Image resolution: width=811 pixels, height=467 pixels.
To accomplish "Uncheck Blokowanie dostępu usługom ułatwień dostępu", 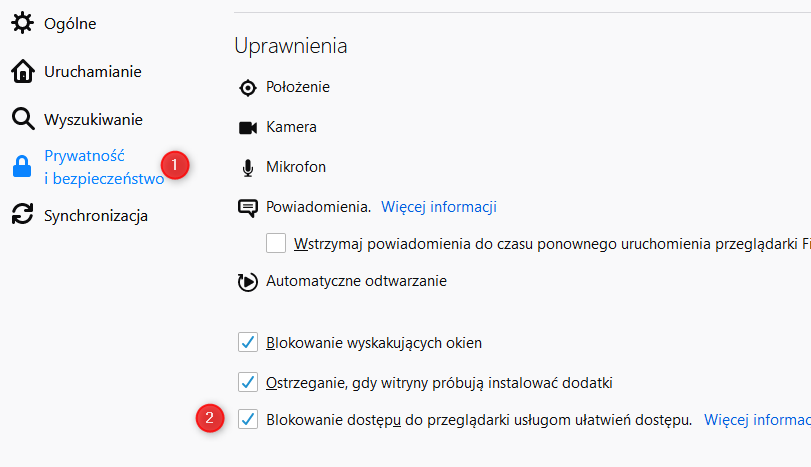I will [x=248, y=419].
